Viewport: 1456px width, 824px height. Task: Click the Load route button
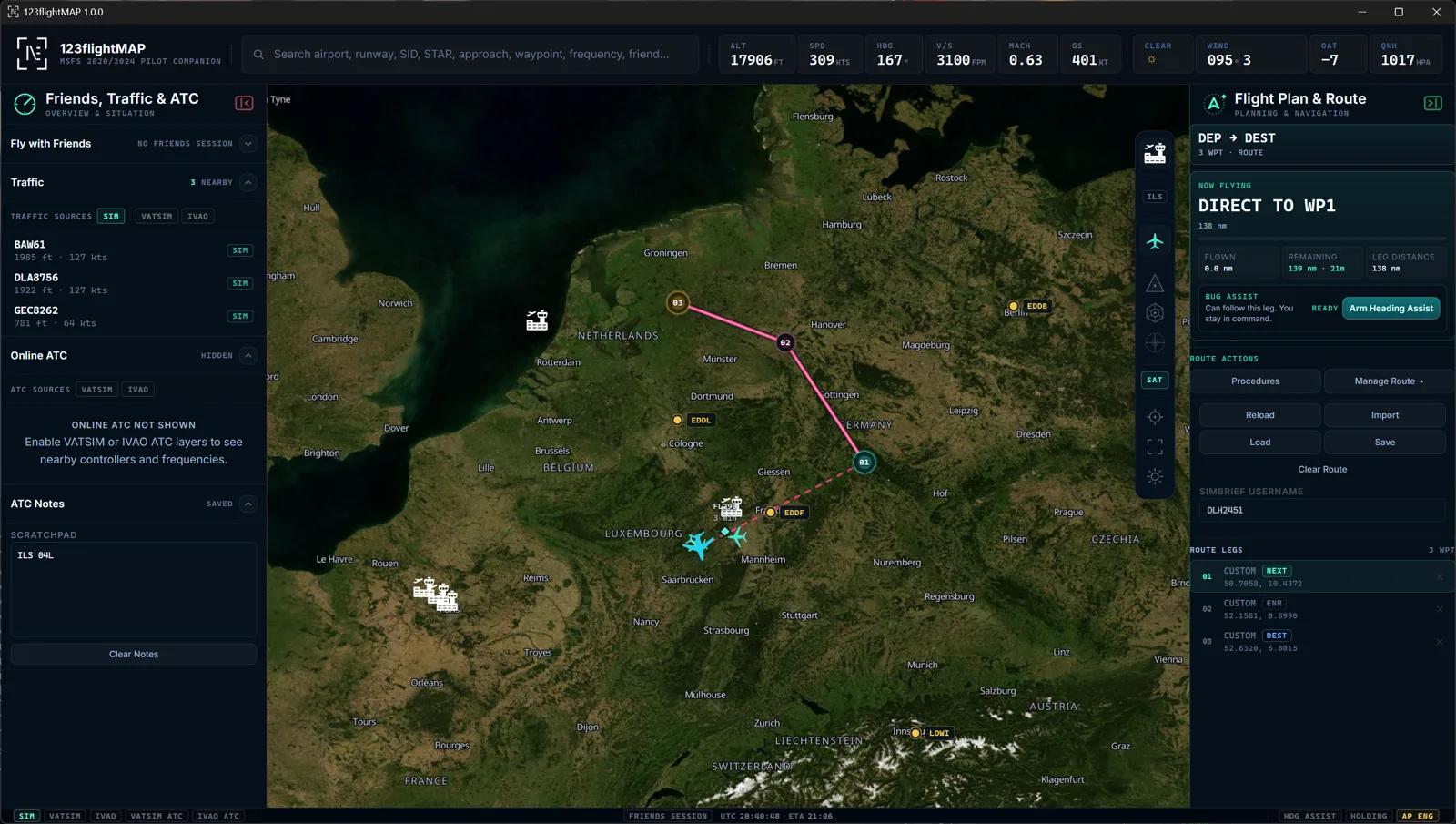[1259, 443]
